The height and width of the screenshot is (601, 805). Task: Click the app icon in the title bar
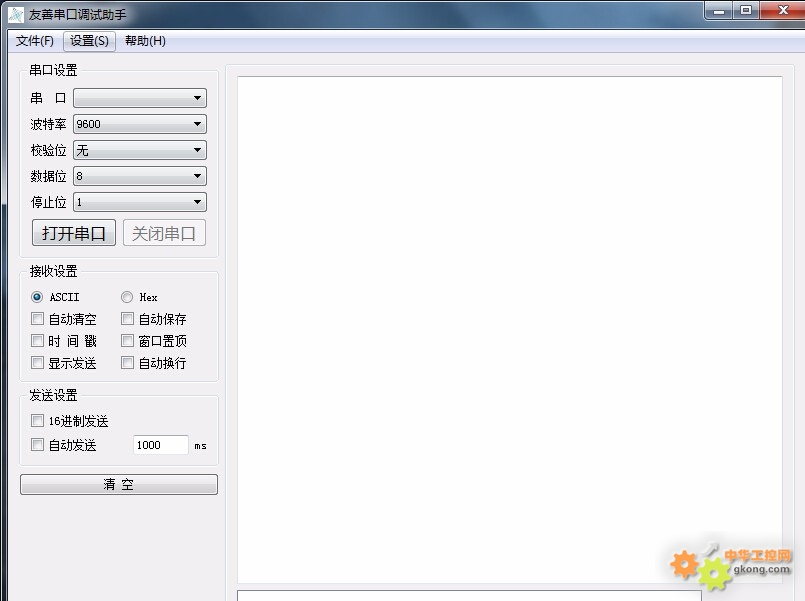(16, 15)
